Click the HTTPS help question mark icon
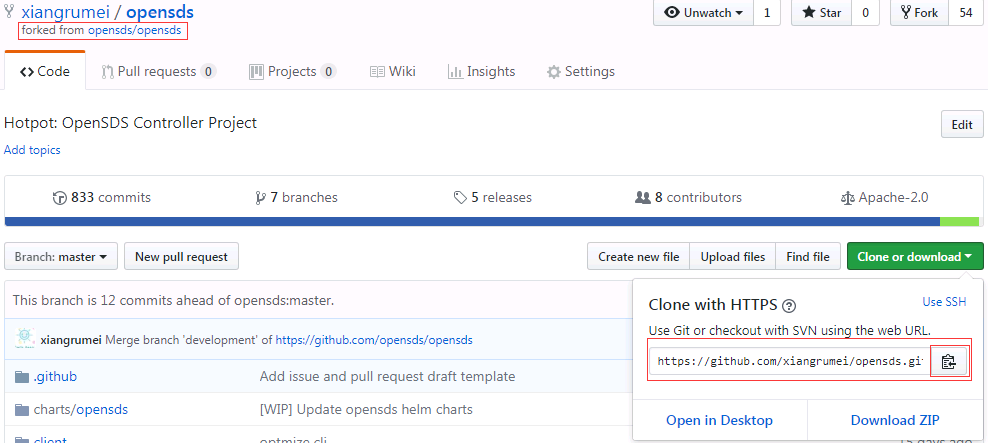Screen dimensions: 988x443 point(788,306)
